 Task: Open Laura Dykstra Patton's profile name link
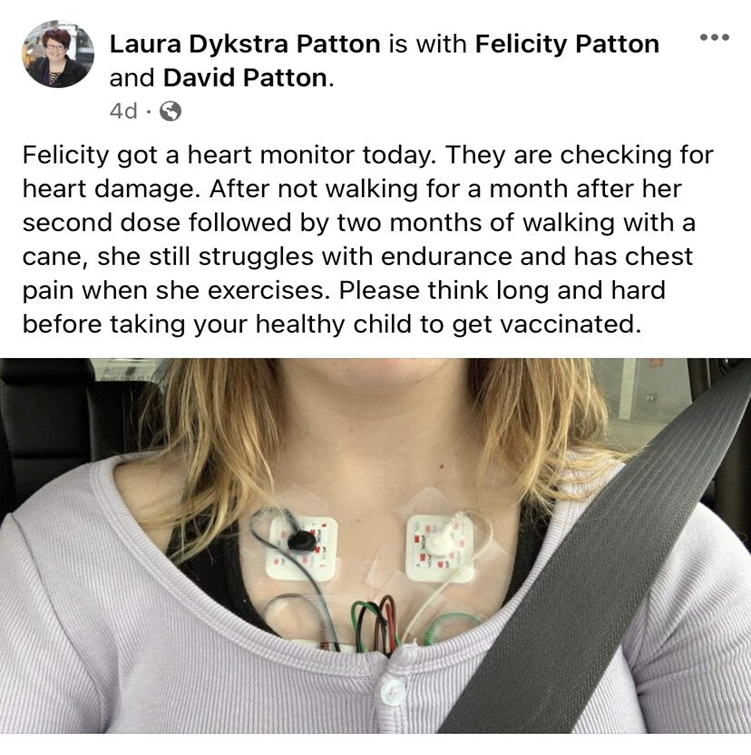click(x=245, y=44)
